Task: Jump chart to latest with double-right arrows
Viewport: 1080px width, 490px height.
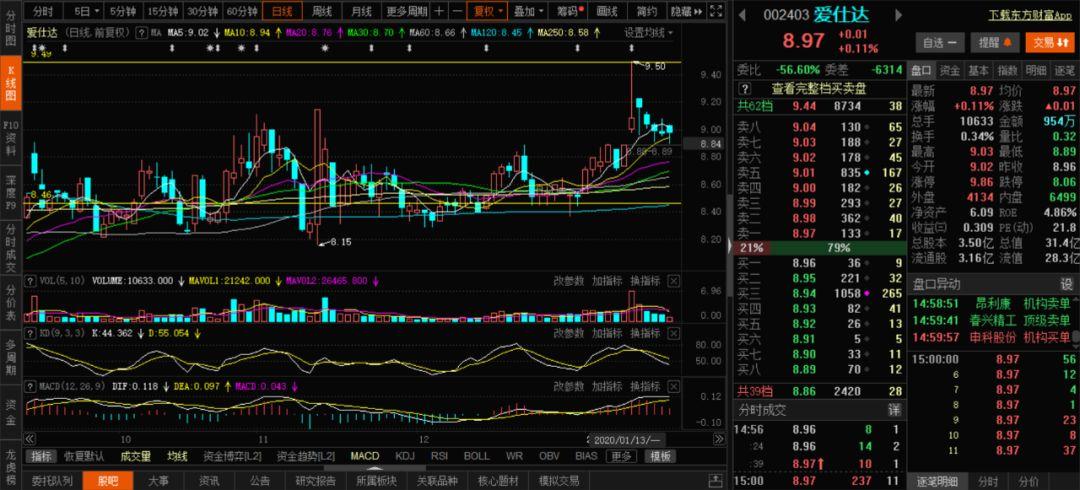Action: [719, 439]
